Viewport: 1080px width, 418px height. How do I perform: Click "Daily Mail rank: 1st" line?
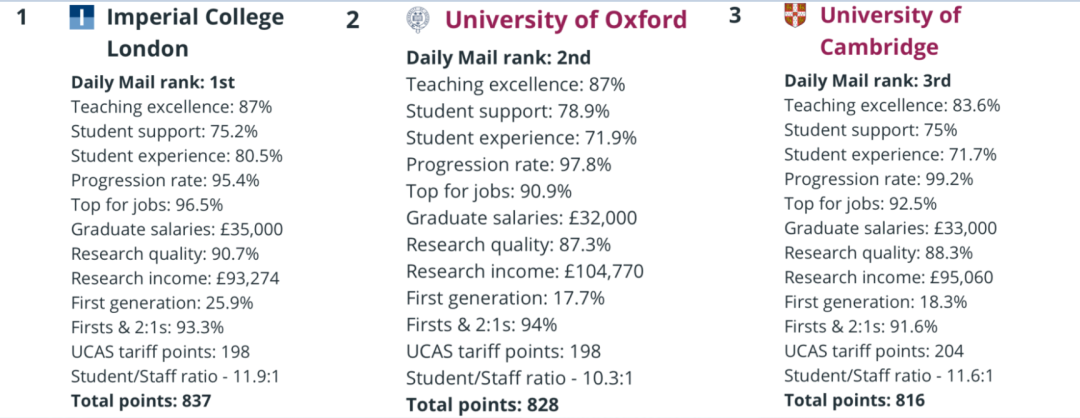[153, 82]
